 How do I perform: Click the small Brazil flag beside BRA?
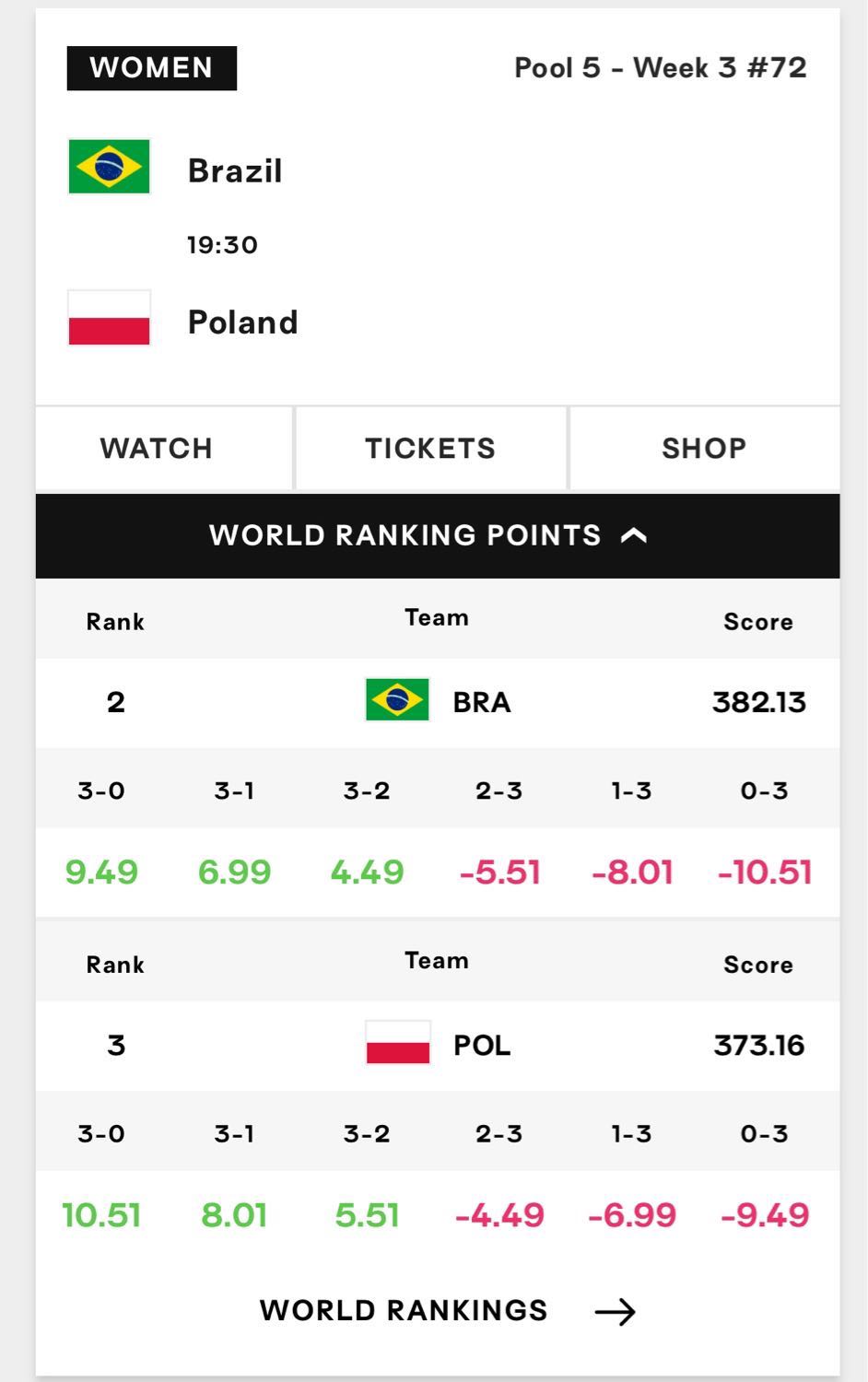tap(397, 700)
